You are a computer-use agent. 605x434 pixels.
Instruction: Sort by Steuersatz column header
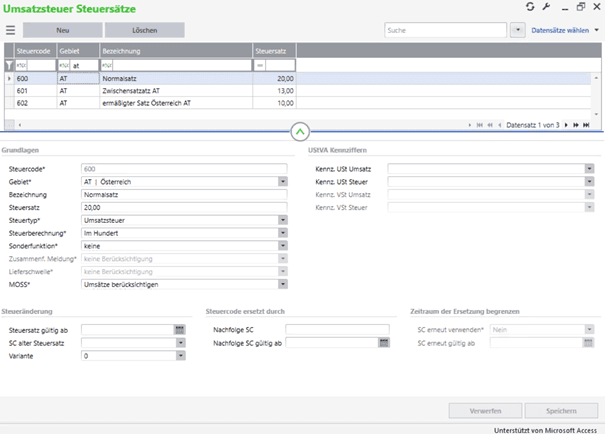[274, 51]
